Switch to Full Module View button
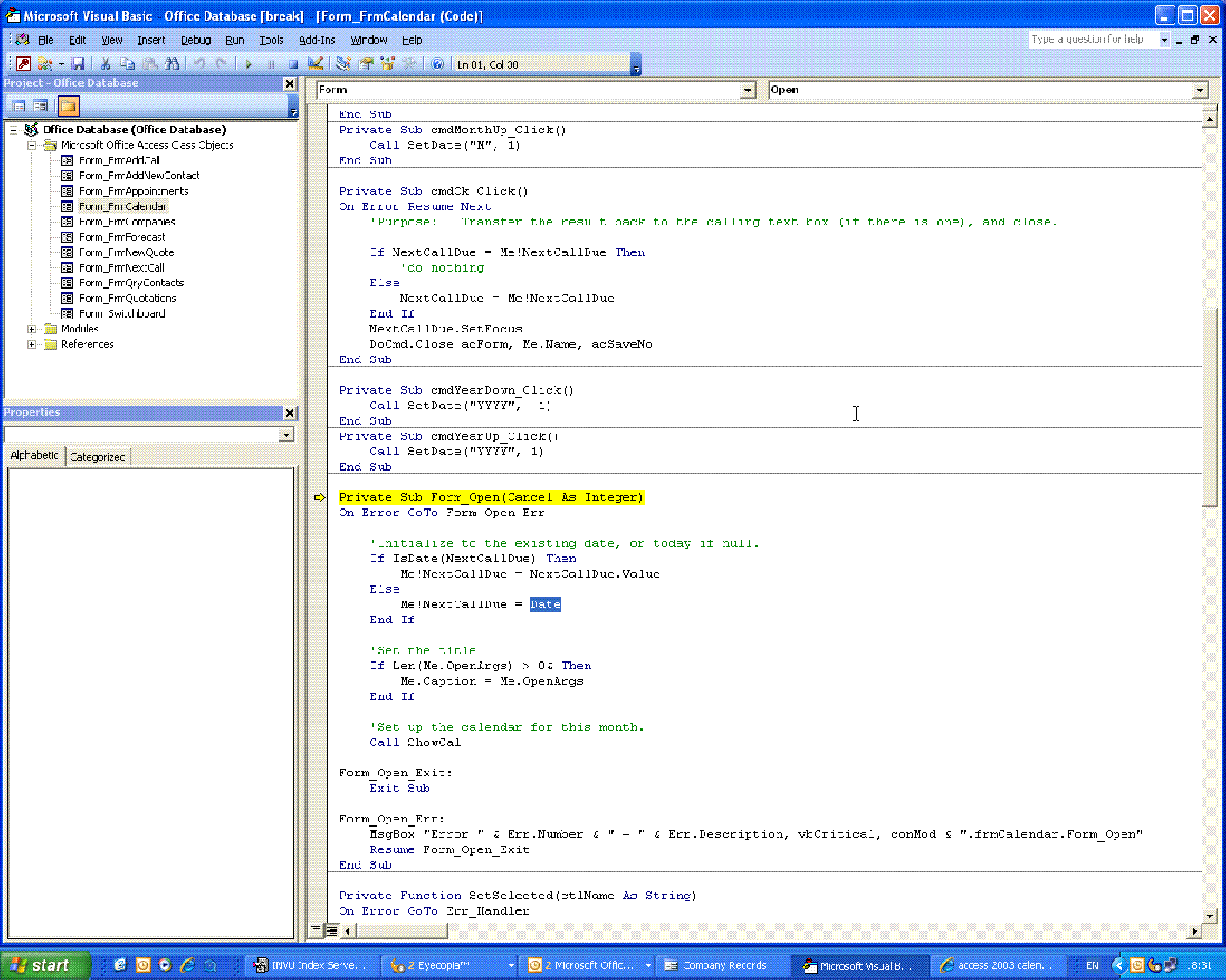This screenshot has width=1226, height=980. (x=332, y=930)
